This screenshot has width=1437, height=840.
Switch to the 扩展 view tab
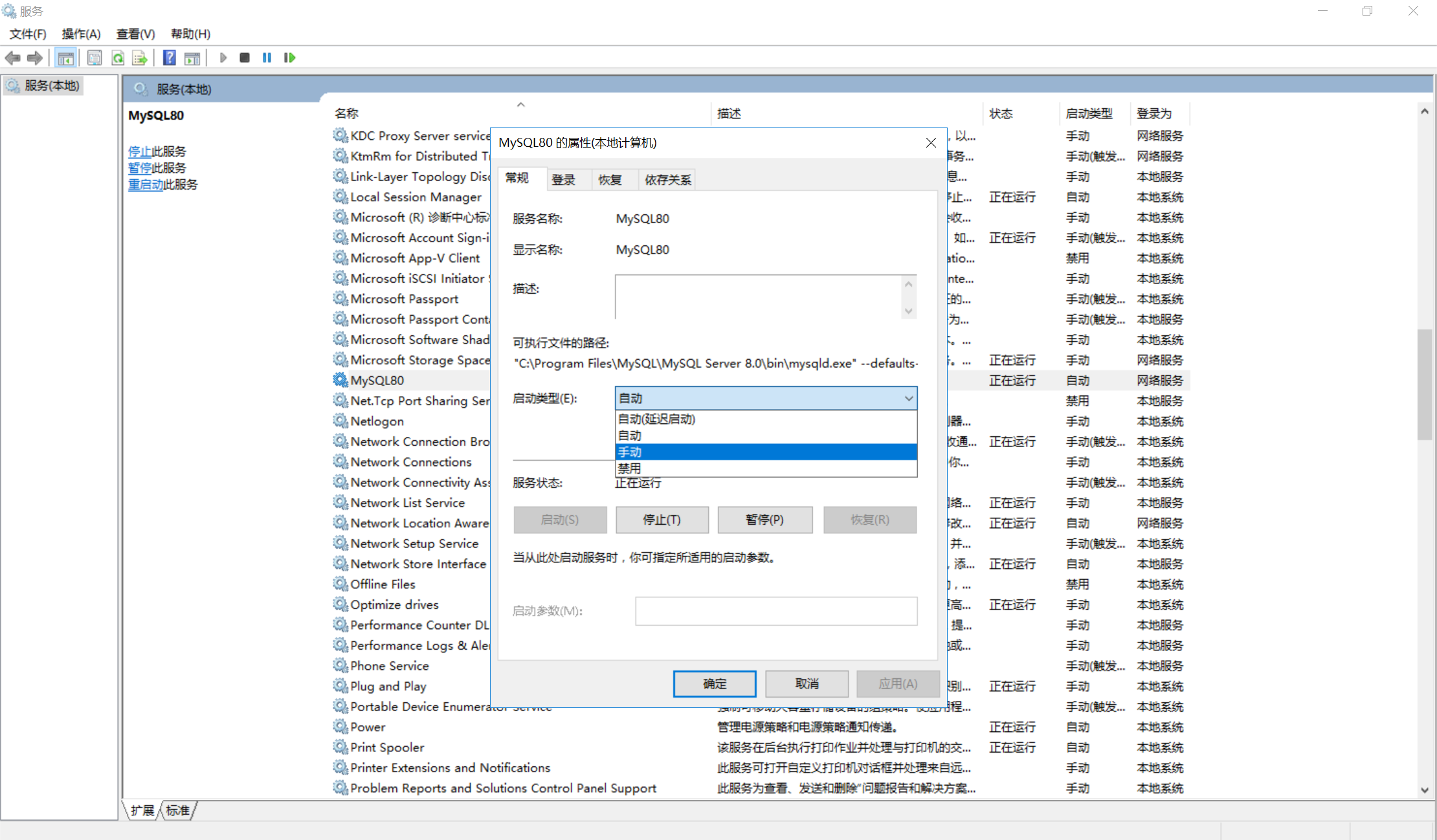click(142, 810)
